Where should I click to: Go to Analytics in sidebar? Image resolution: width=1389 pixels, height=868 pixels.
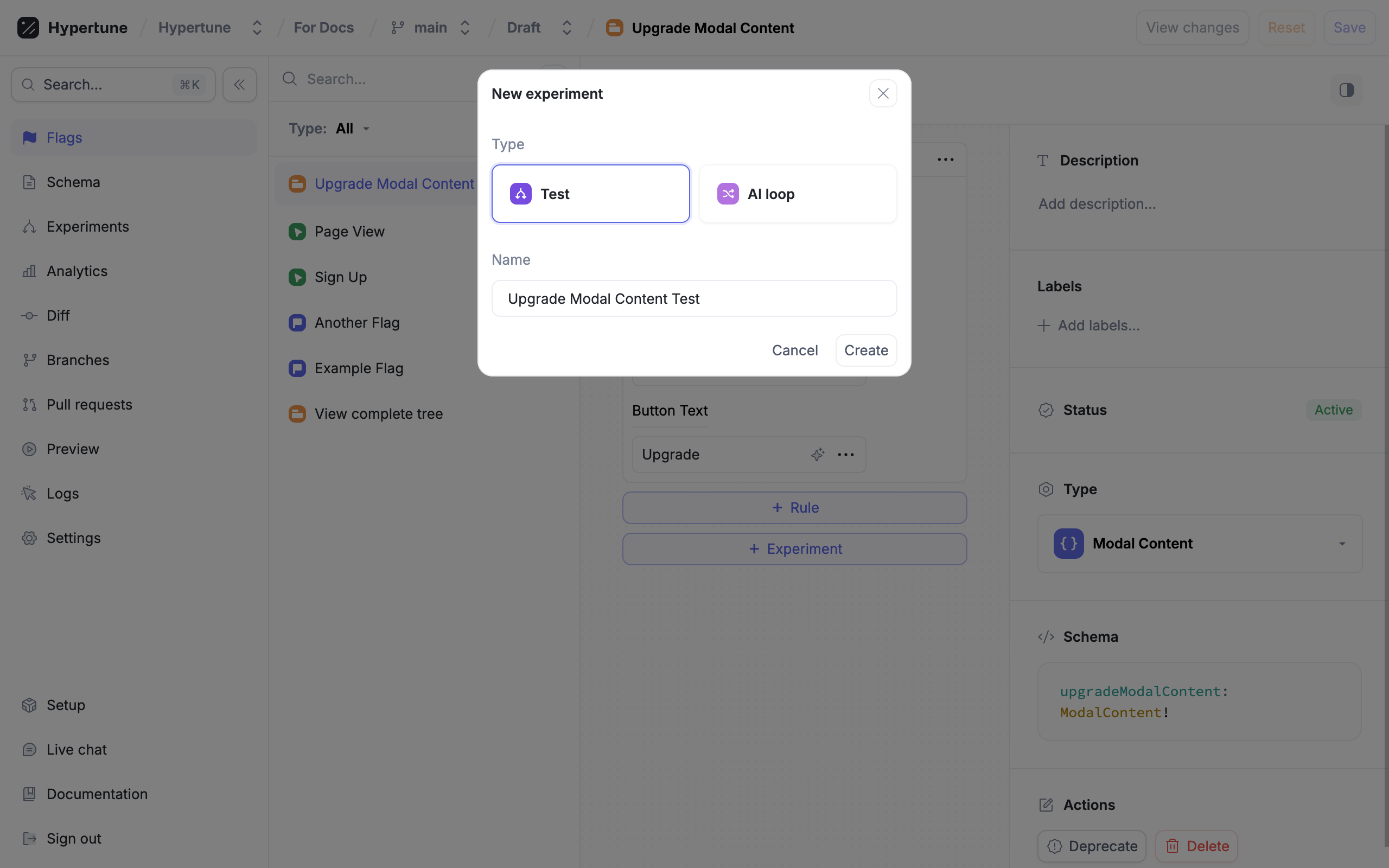pyautogui.click(x=77, y=271)
